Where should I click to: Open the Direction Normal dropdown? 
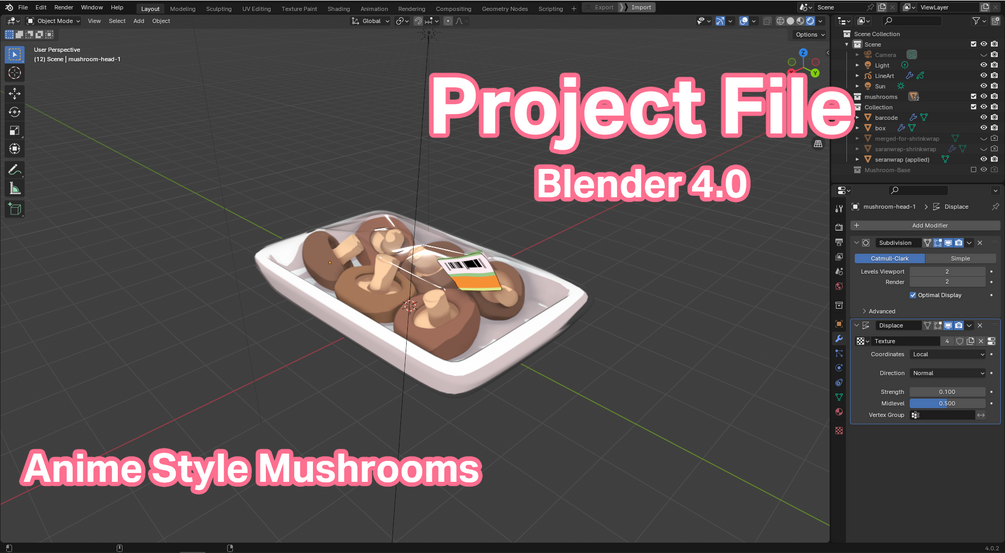tap(947, 373)
